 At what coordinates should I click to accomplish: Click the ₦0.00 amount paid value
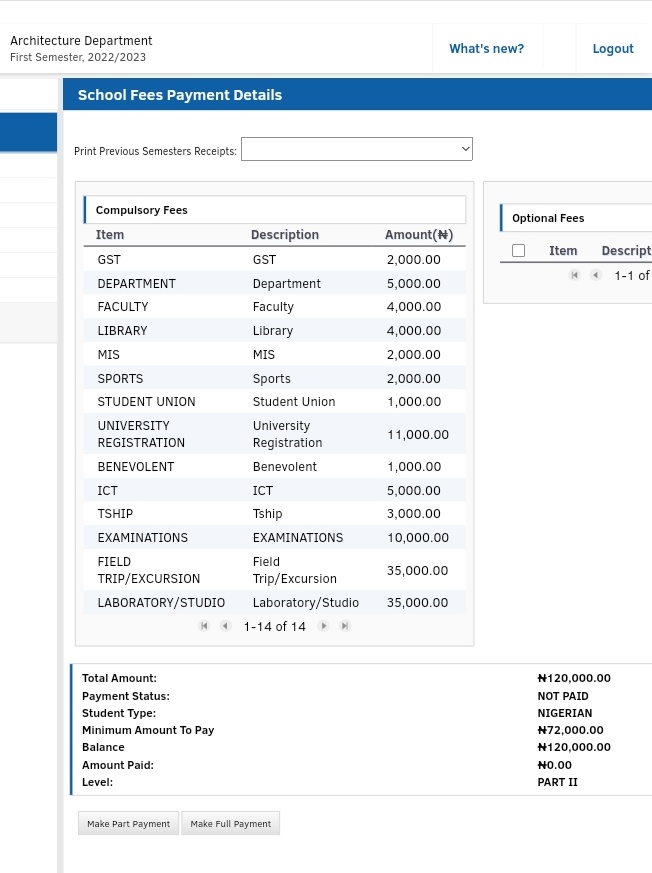point(555,765)
